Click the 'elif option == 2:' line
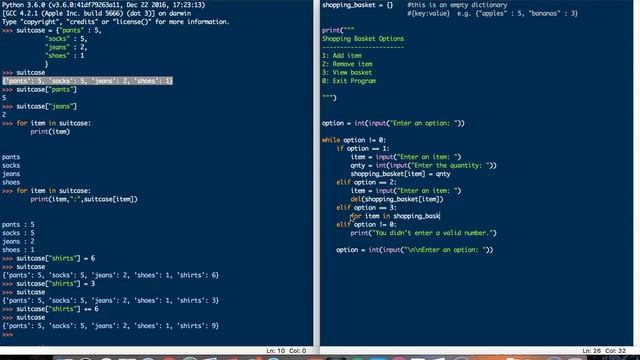This screenshot has height=360, width=640. [x=366, y=182]
